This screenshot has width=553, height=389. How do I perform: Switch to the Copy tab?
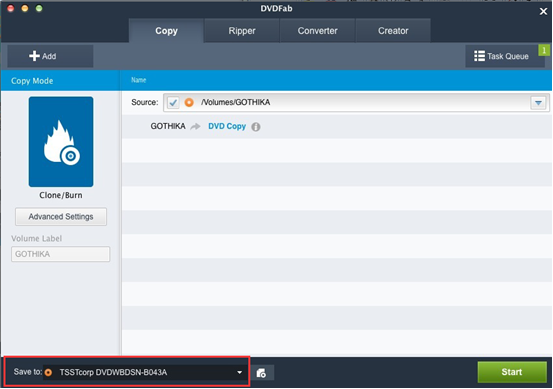(x=166, y=31)
